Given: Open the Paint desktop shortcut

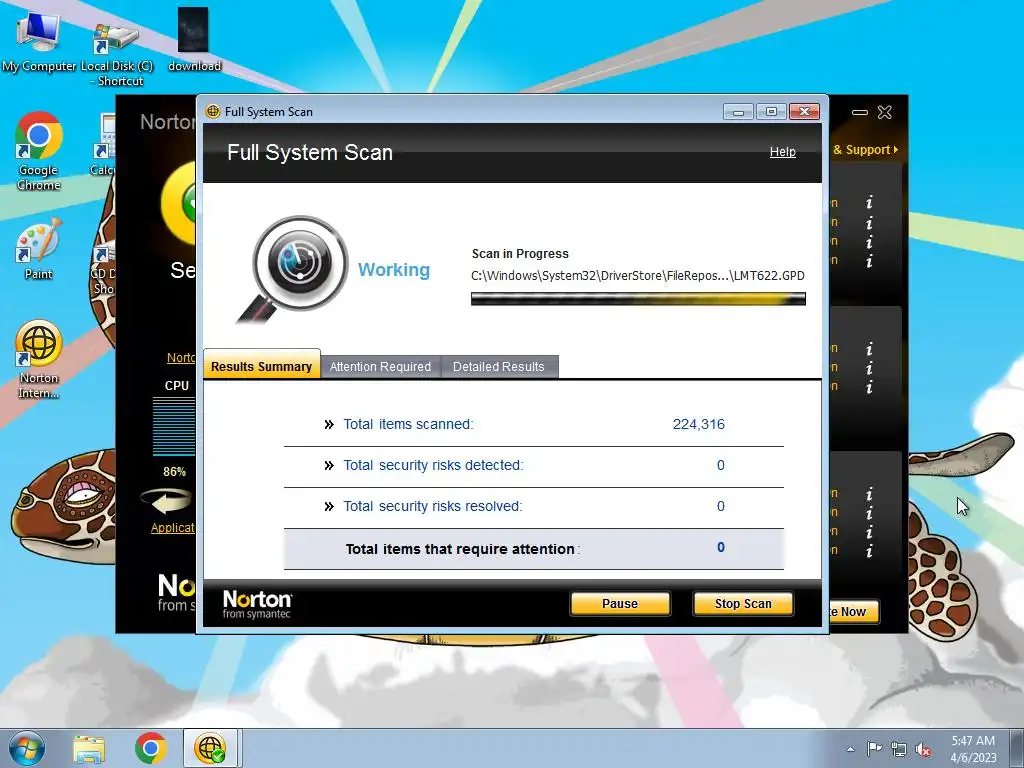Looking at the screenshot, I should pos(39,249).
